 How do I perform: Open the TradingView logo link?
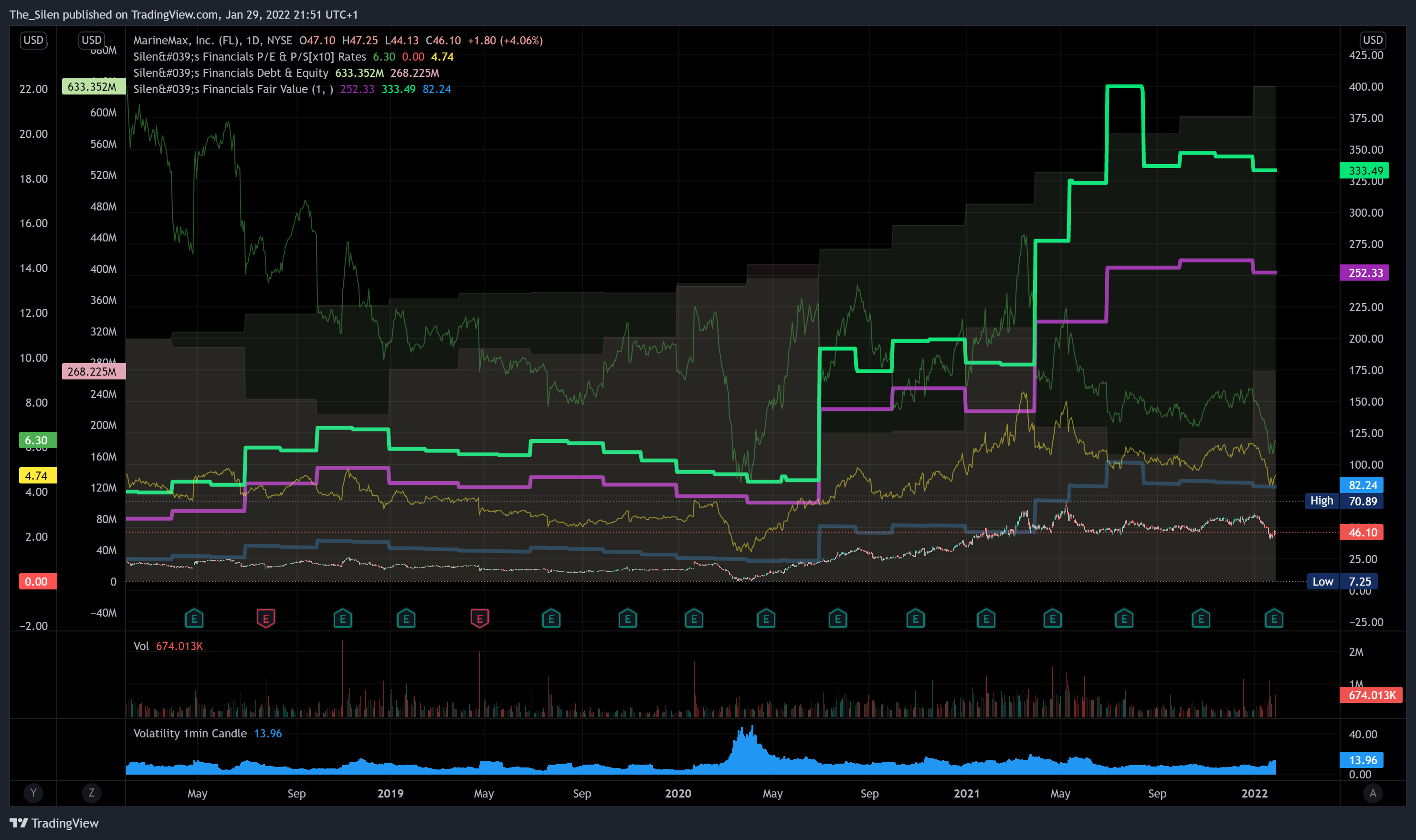[54, 823]
